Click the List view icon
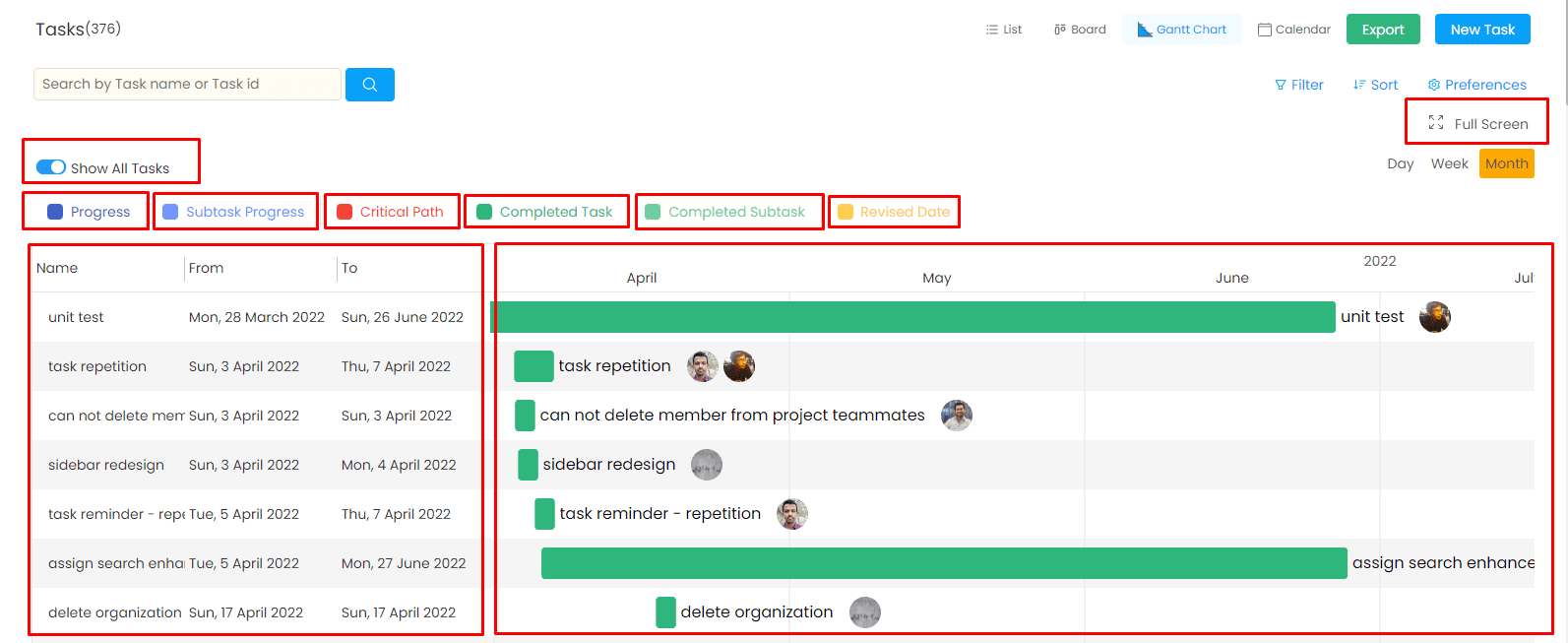This screenshot has height=643, width=1568. [x=992, y=30]
